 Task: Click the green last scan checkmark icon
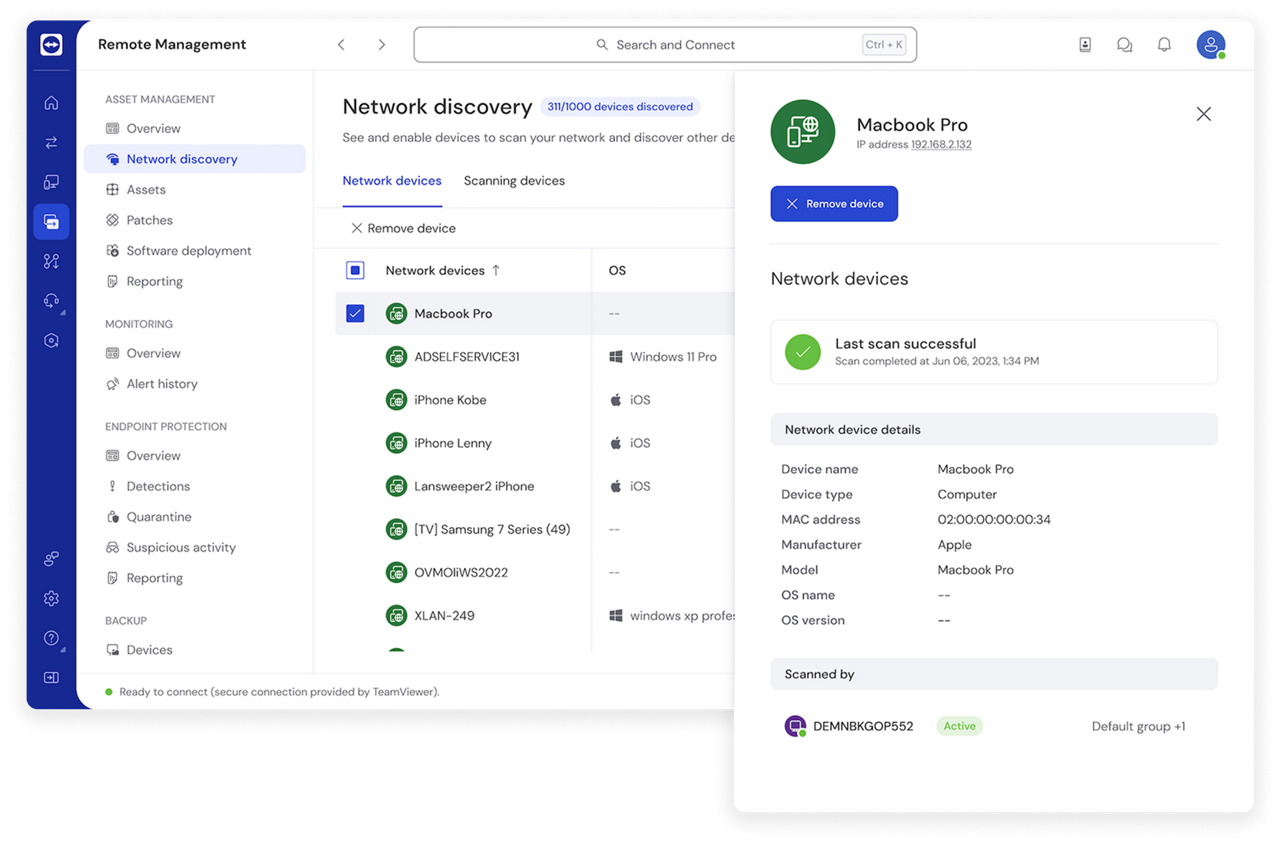[802, 352]
